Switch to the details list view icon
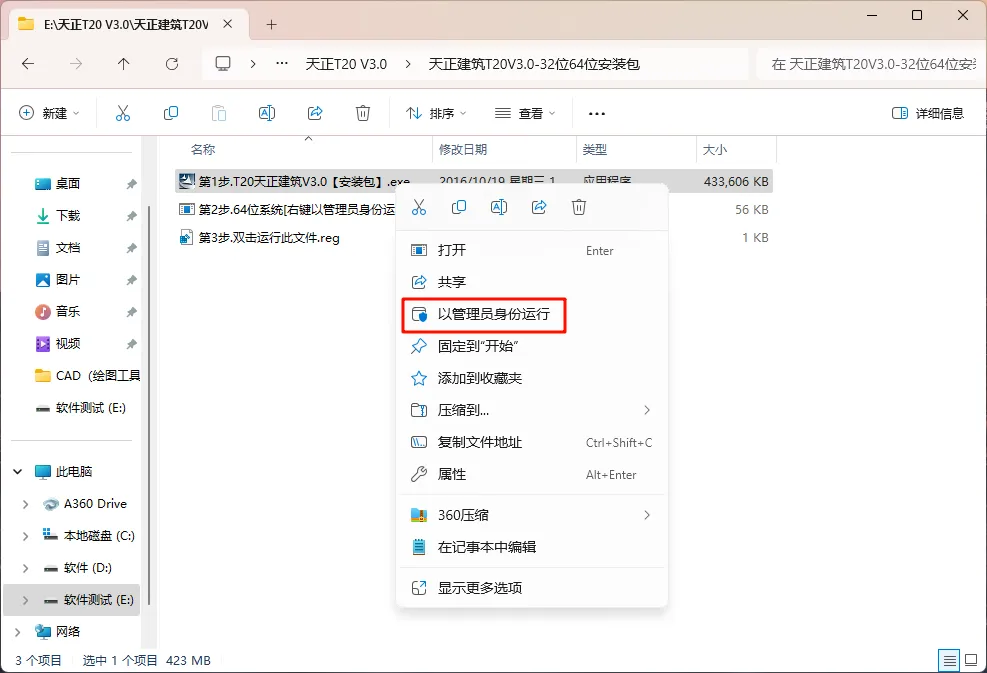The height and width of the screenshot is (673, 987). [949, 660]
